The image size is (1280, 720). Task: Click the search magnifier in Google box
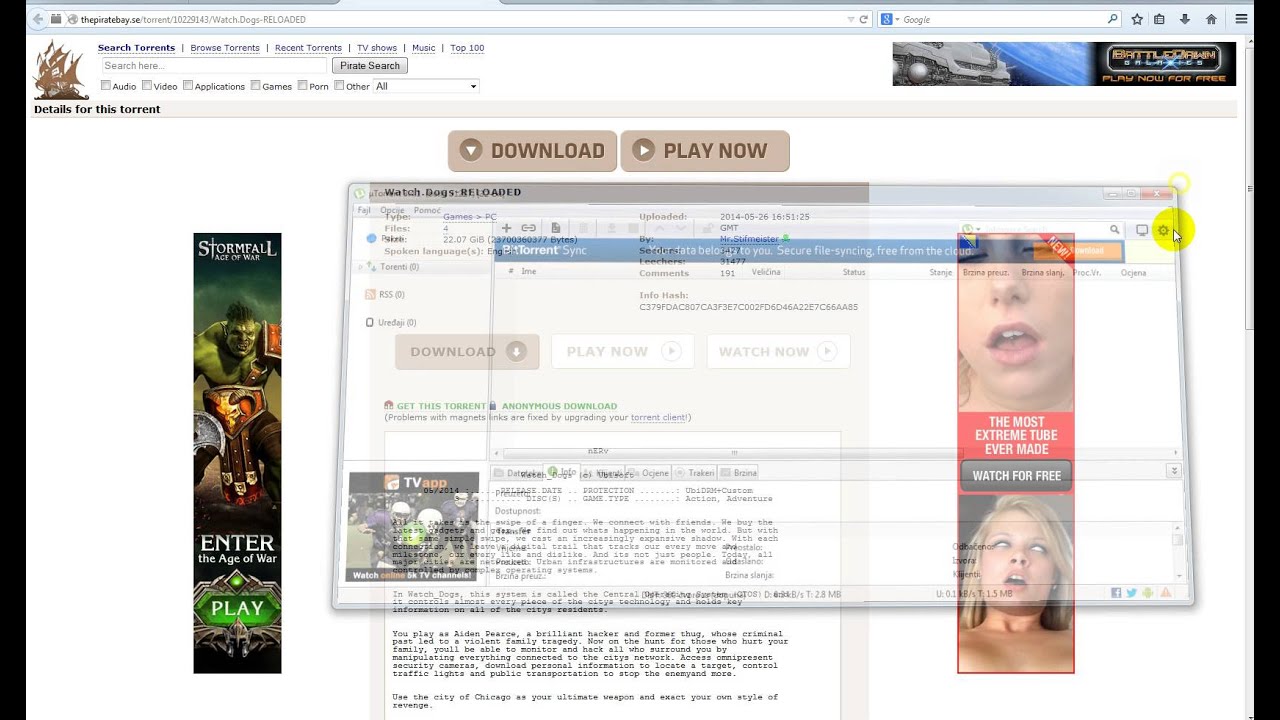pos(1112,19)
